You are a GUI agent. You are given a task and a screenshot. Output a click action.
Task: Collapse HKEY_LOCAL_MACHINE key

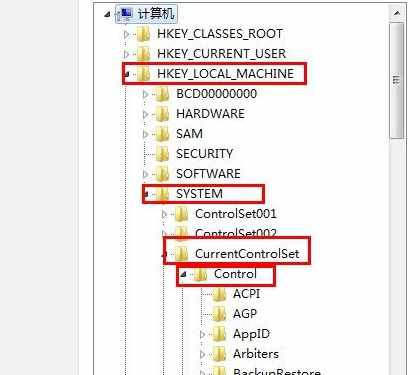click(126, 74)
